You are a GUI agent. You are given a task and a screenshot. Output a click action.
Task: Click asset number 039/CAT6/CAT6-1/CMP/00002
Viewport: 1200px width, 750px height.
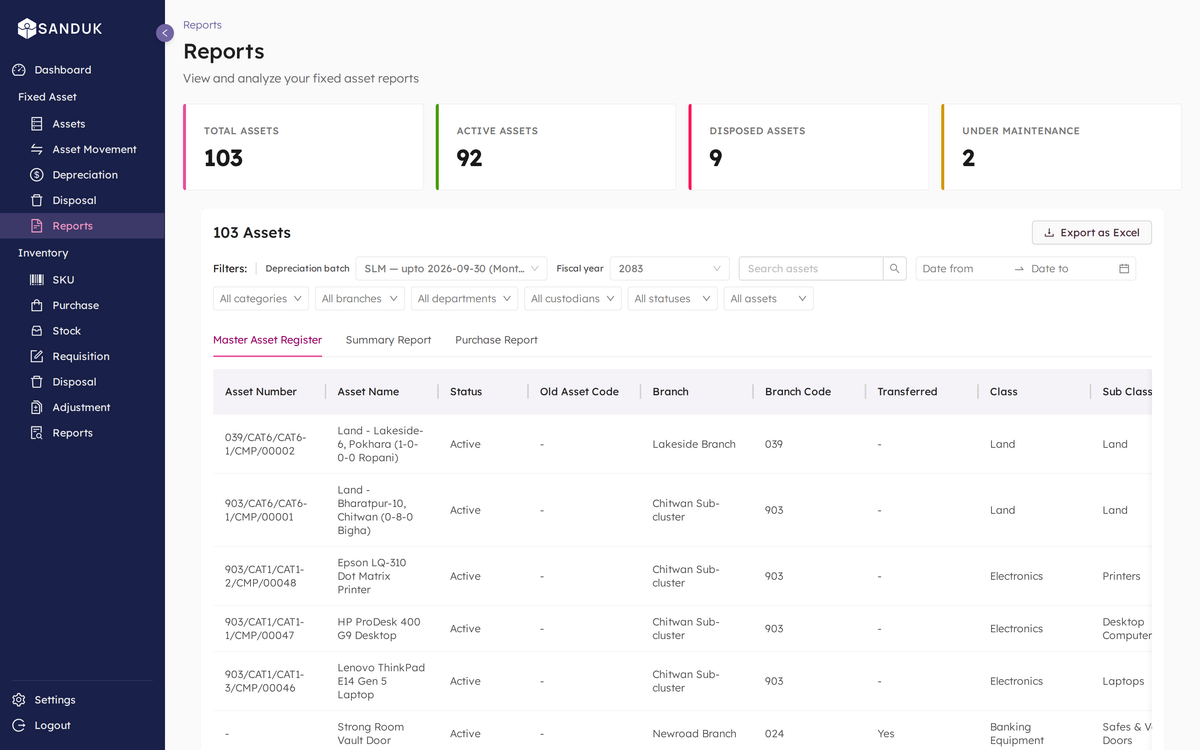coord(266,444)
